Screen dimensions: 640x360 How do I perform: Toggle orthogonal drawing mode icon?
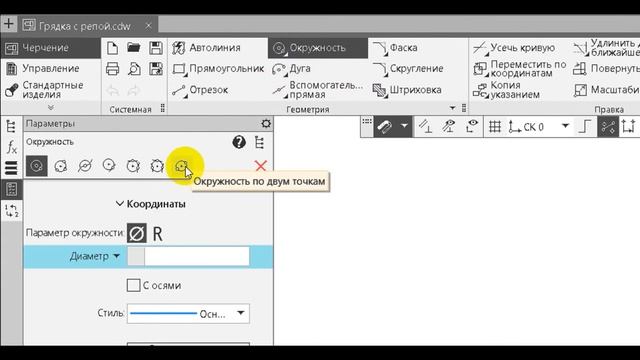point(585,127)
